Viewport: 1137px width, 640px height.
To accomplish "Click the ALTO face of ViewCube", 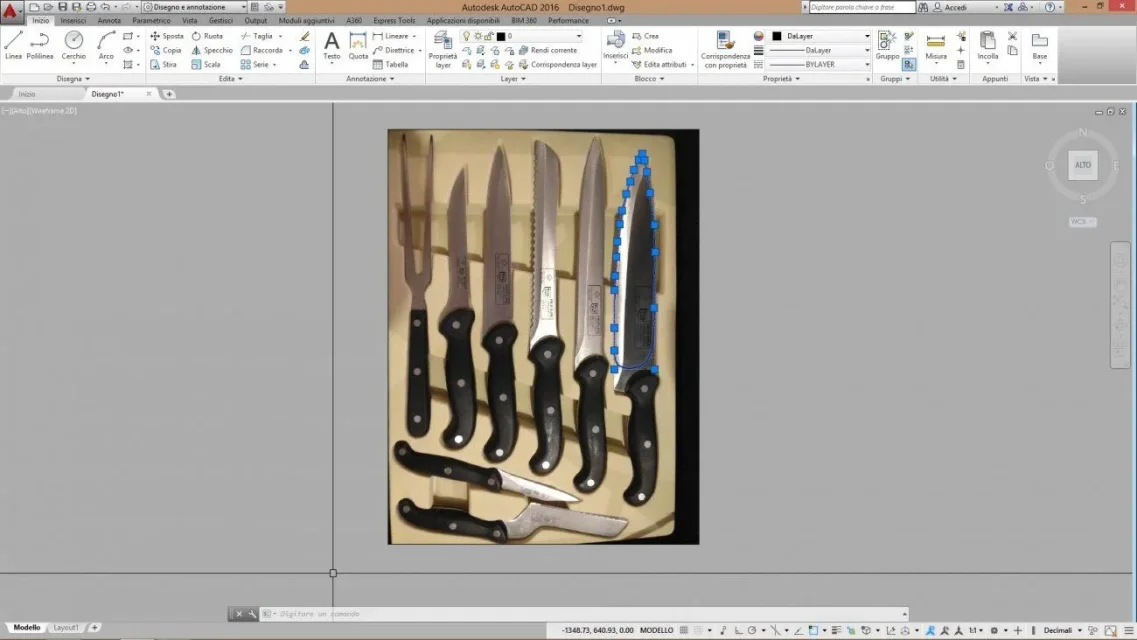I will tap(1083, 165).
